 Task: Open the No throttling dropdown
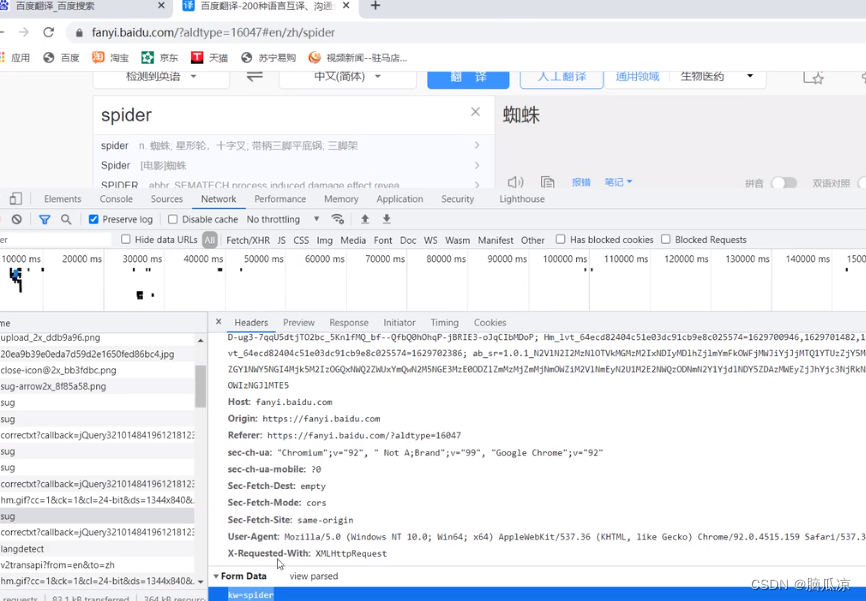pos(283,219)
